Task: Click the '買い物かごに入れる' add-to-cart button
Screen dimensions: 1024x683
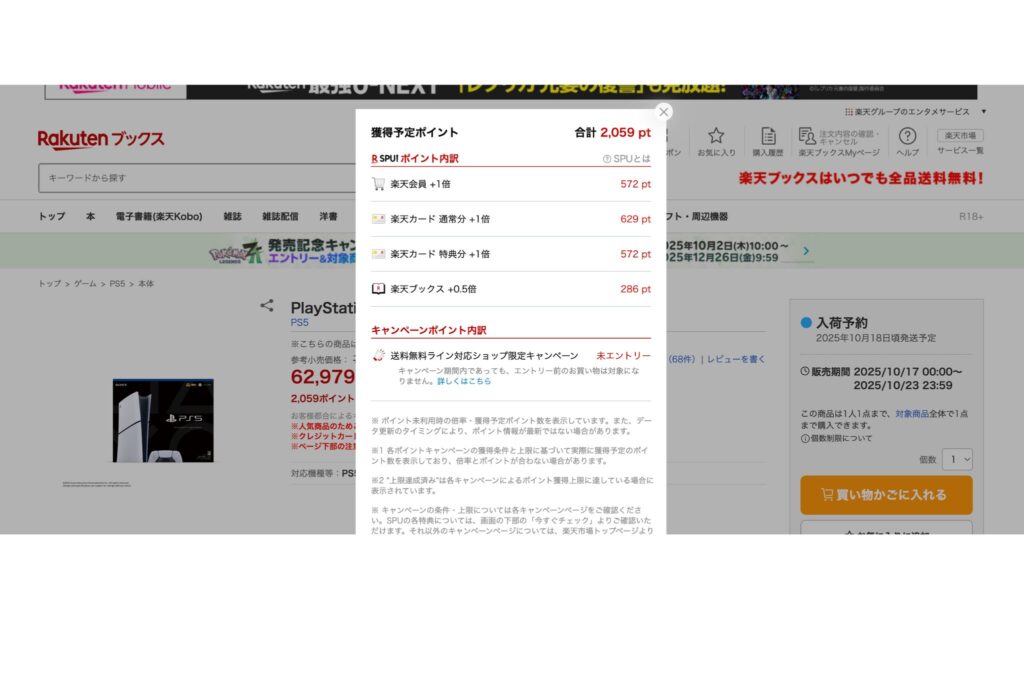Action: coord(886,494)
